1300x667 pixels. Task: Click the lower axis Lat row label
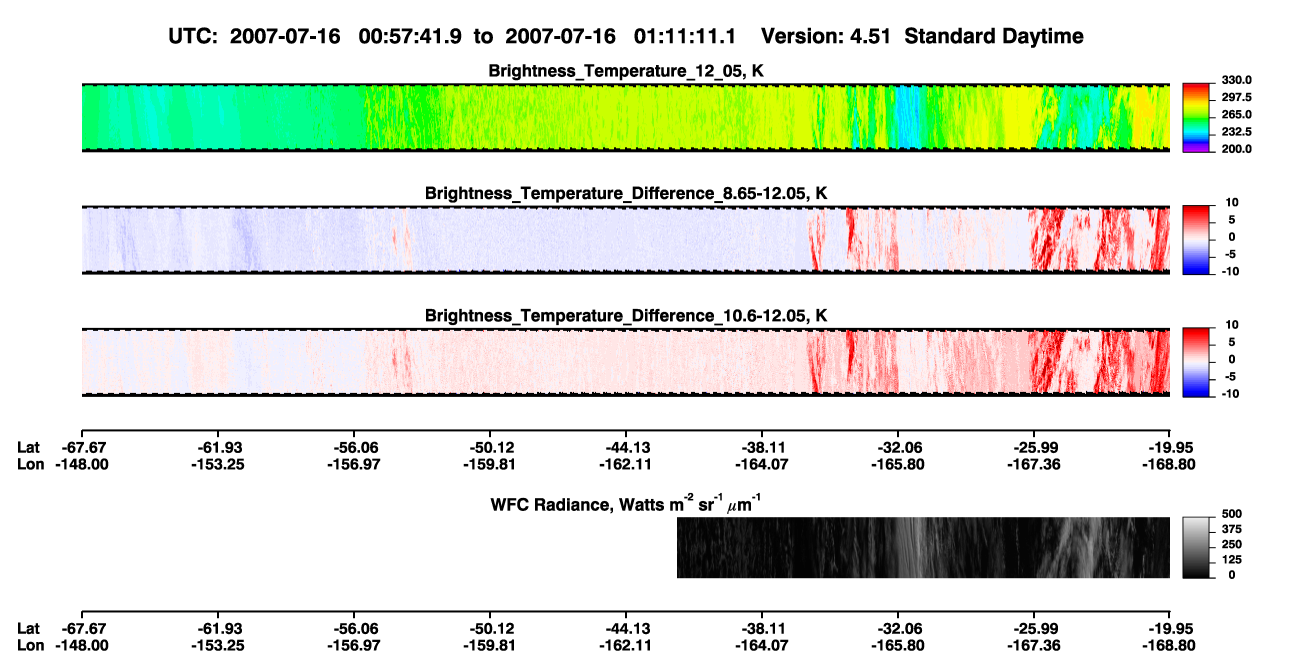[x=29, y=629]
